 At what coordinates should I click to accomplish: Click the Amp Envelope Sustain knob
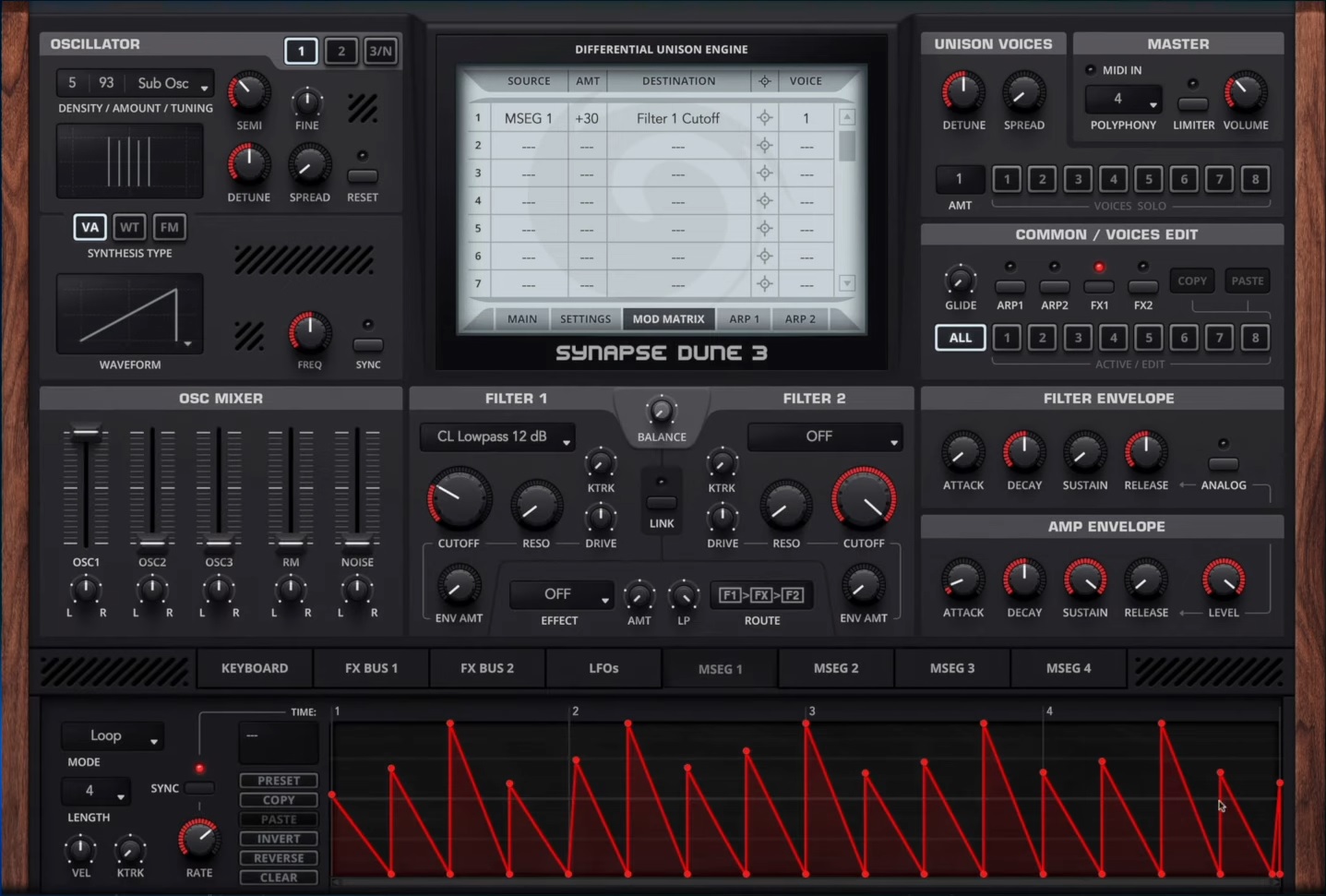coord(1084,579)
